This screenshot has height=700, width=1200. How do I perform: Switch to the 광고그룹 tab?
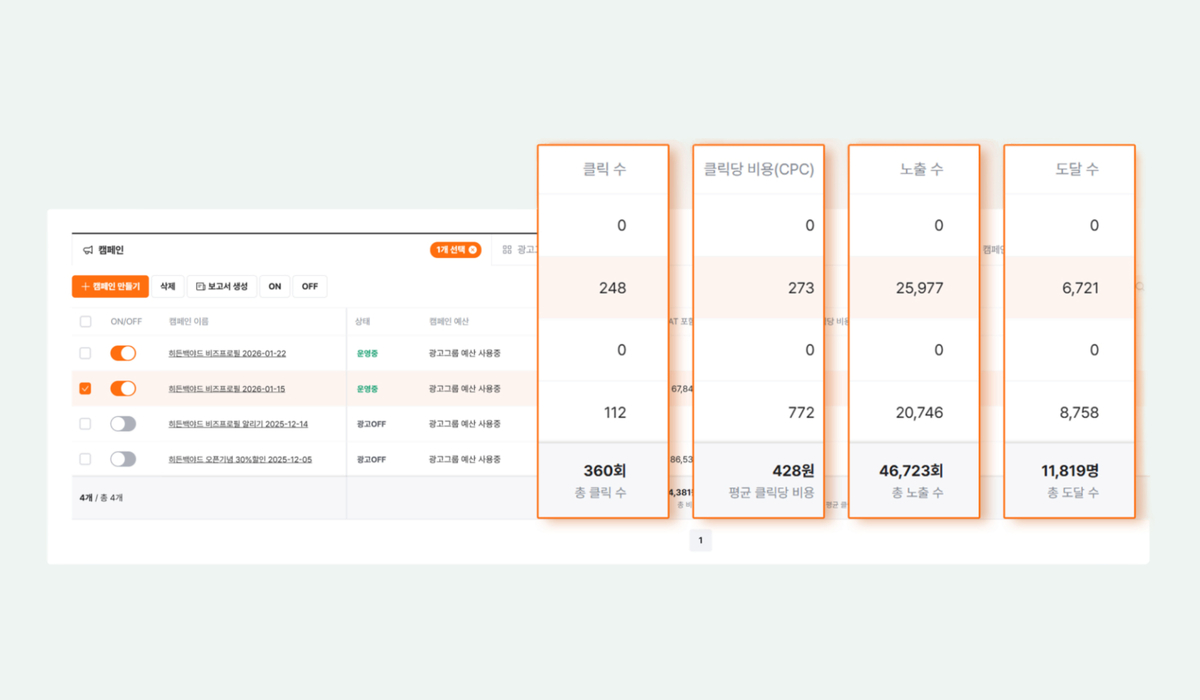tap(519, 250)
